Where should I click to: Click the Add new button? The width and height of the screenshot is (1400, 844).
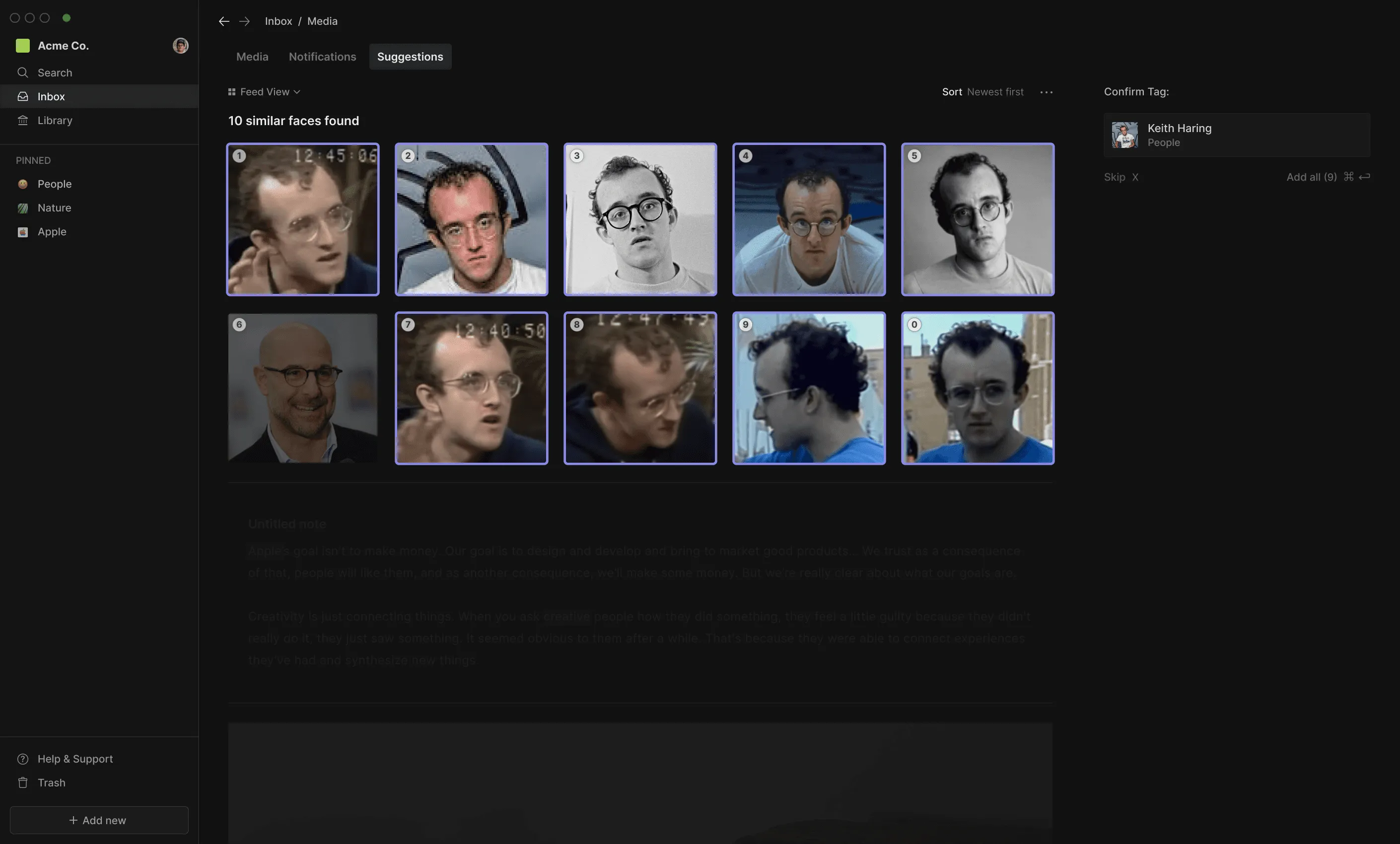(99, 820)
